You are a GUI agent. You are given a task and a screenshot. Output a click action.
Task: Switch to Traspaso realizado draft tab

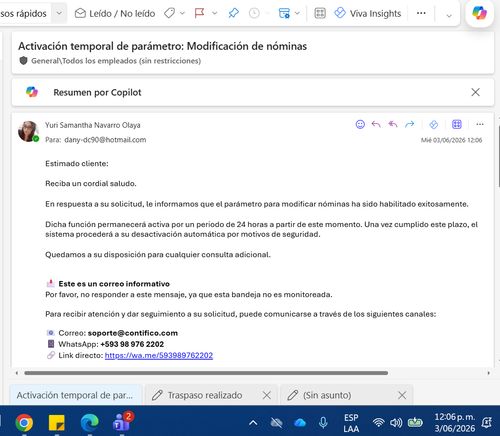pyautogui.click(x=205, y=395)
